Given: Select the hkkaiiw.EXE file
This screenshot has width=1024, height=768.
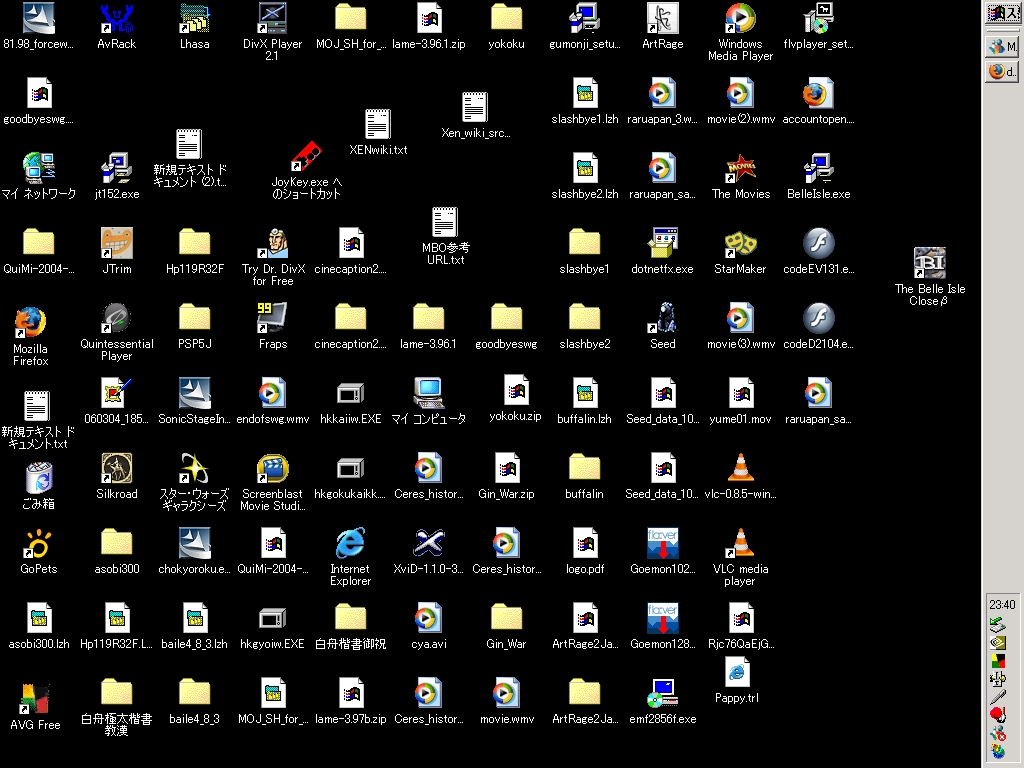Looking at the screenshot, I should [x=350, y=402].
